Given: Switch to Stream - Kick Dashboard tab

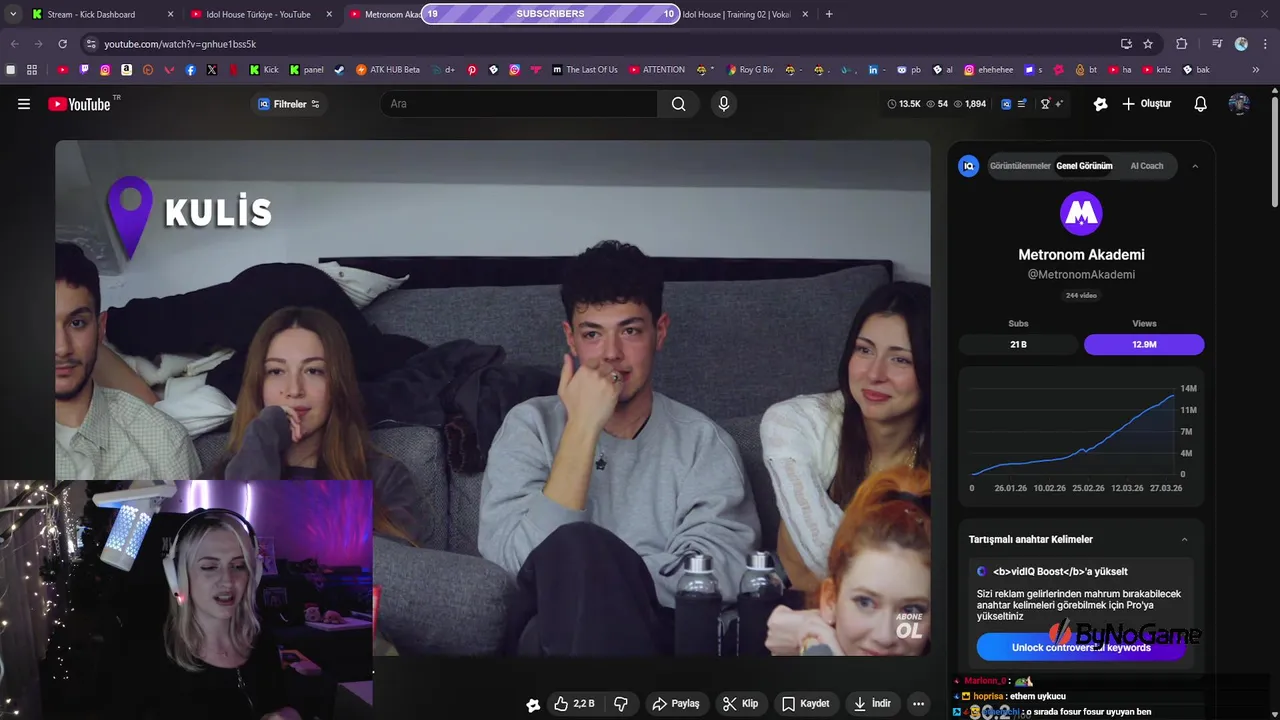Looking at the screenshot, I should click(x=102, y=14).
